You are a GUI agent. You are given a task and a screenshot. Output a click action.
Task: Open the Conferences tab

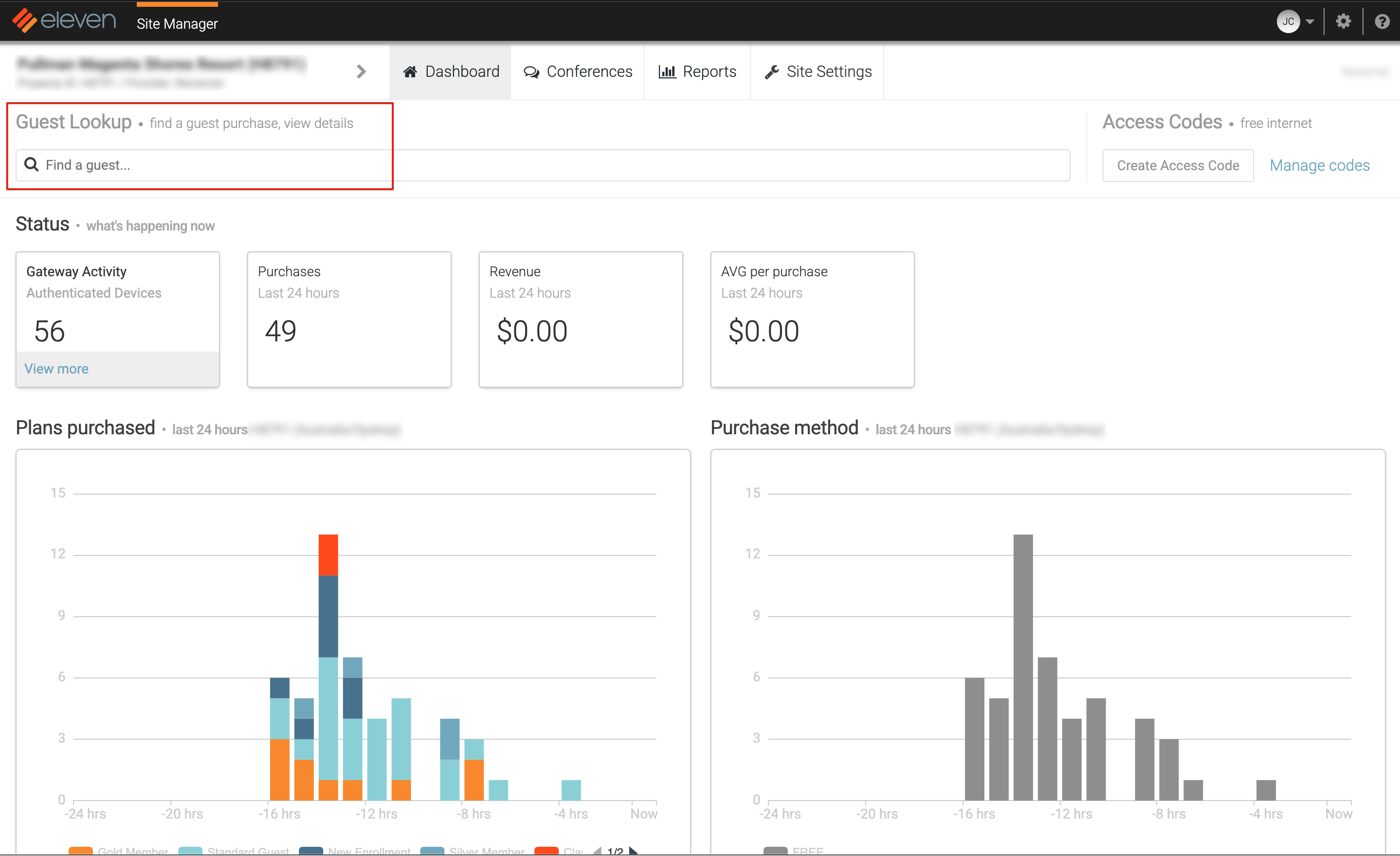point(578,71)
